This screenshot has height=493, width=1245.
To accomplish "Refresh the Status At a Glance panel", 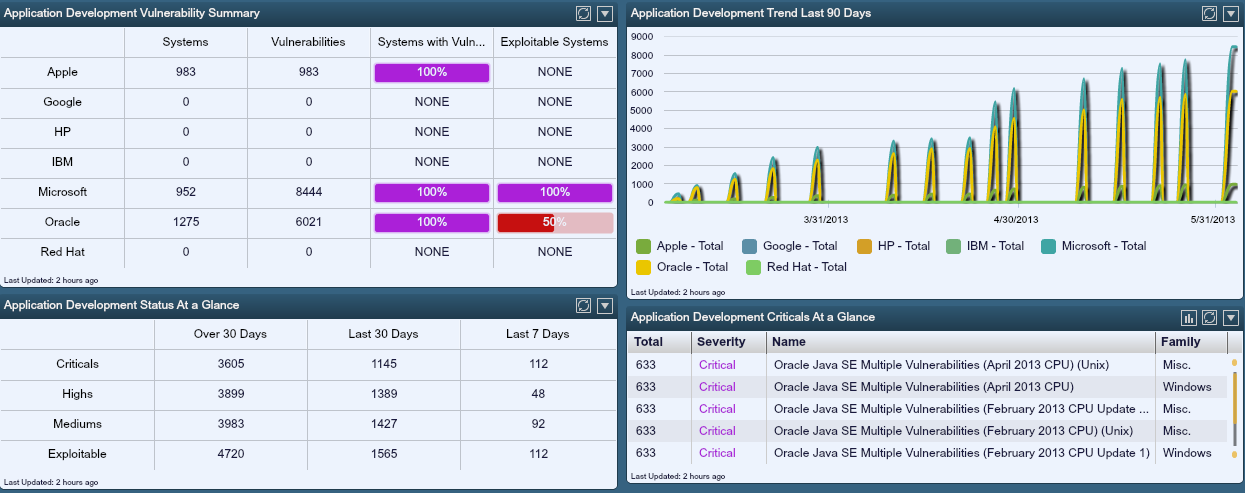I will click(584, 305).
